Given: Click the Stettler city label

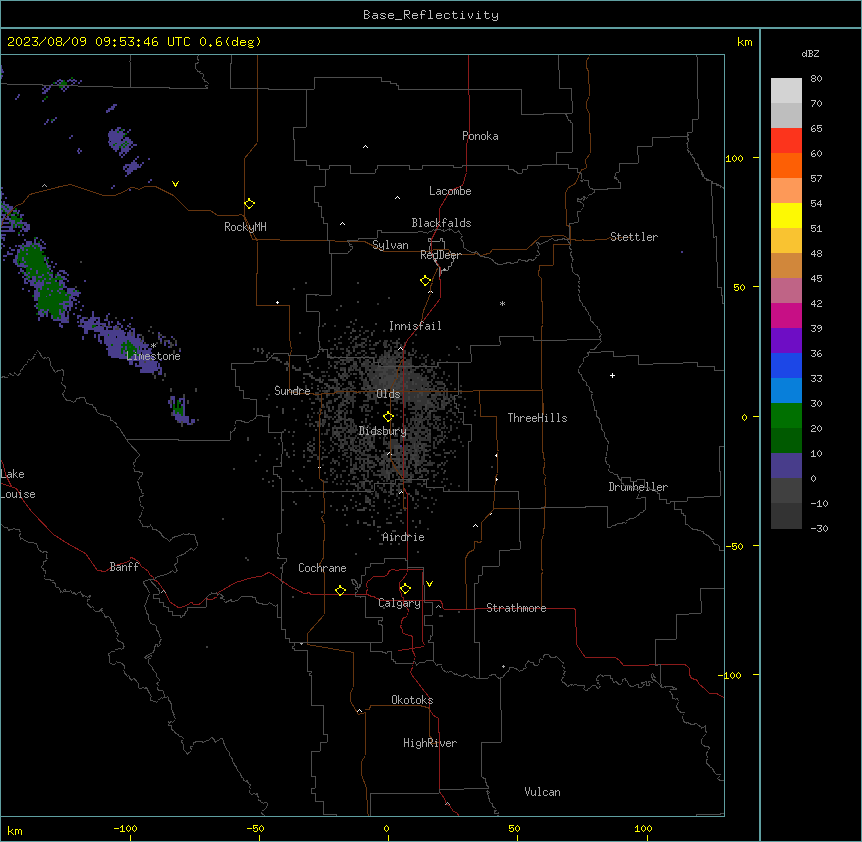Looking at the screenshot, I should tap(634, 237).
